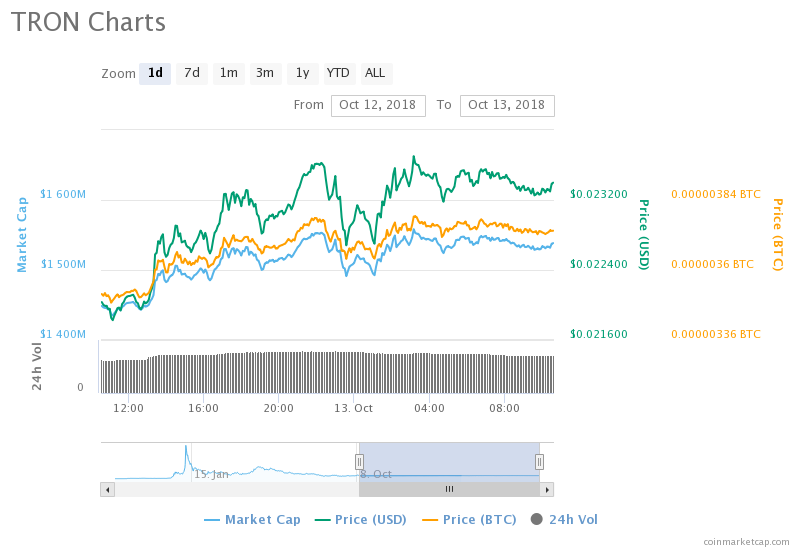
Task: Toggle Price (USD) series in legend
Action: pos(361,519)
